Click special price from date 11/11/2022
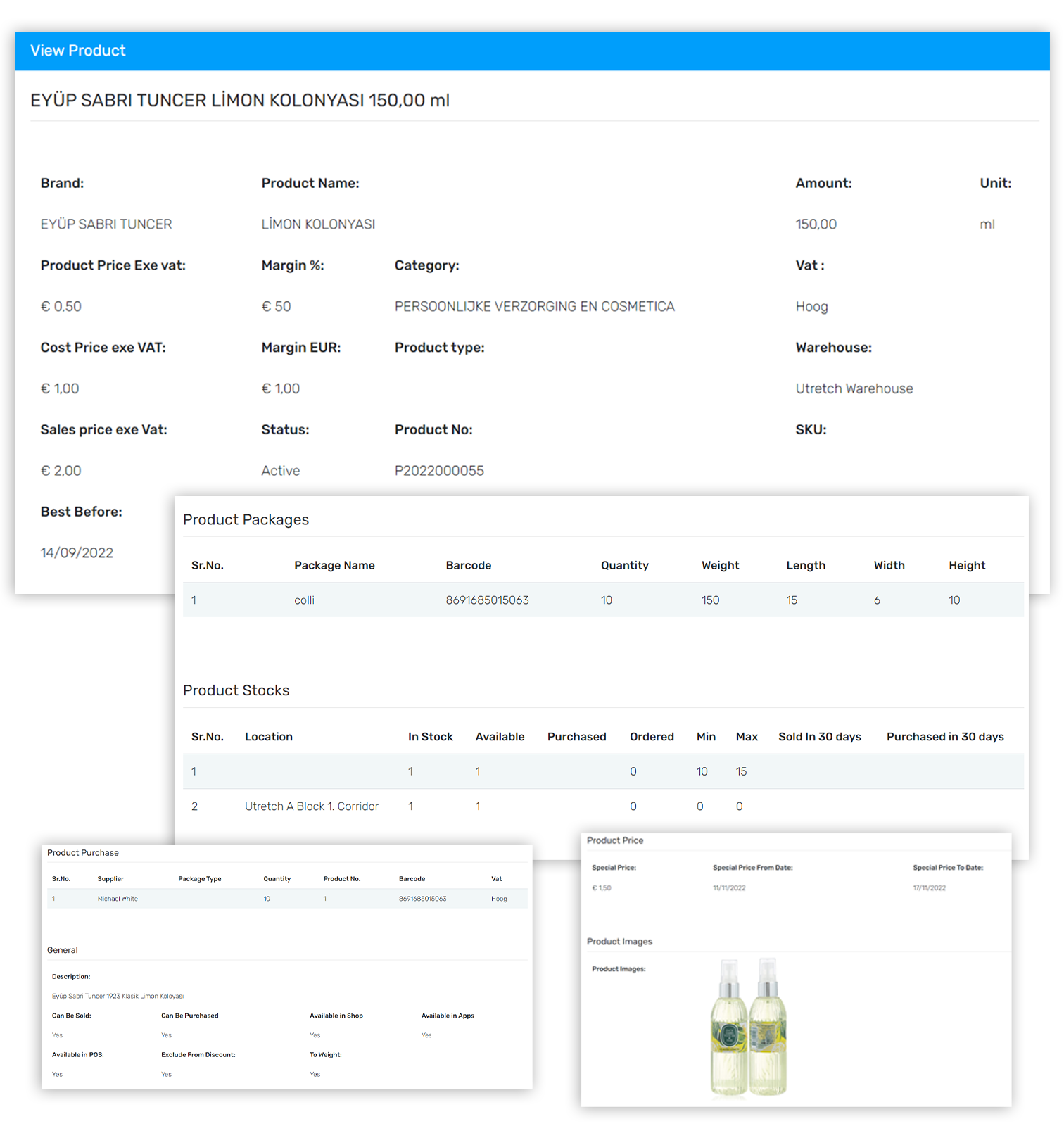 pyautogui.click(x=729, y=888)
